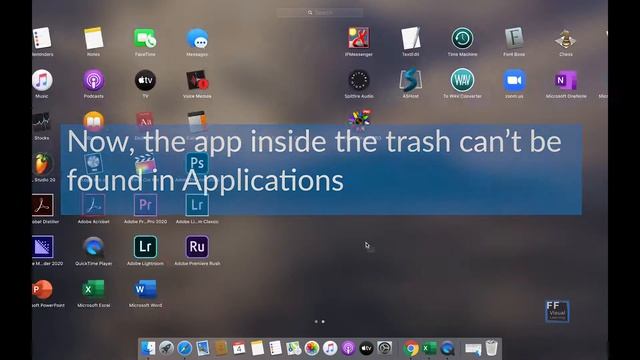Launch Microsoft Excel in Launchpad

[93, 289]
